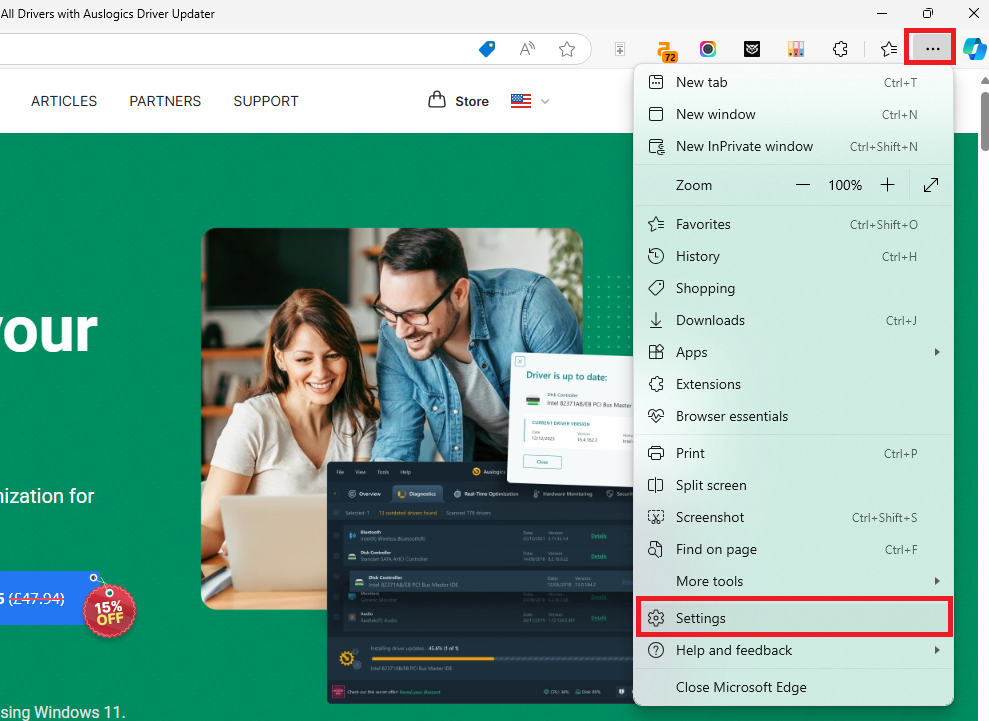Image resolution: width=989 pixels, height=721 pixels.
Task: Click the Browser essentials heart icon
Action: [x=656, y=416]
